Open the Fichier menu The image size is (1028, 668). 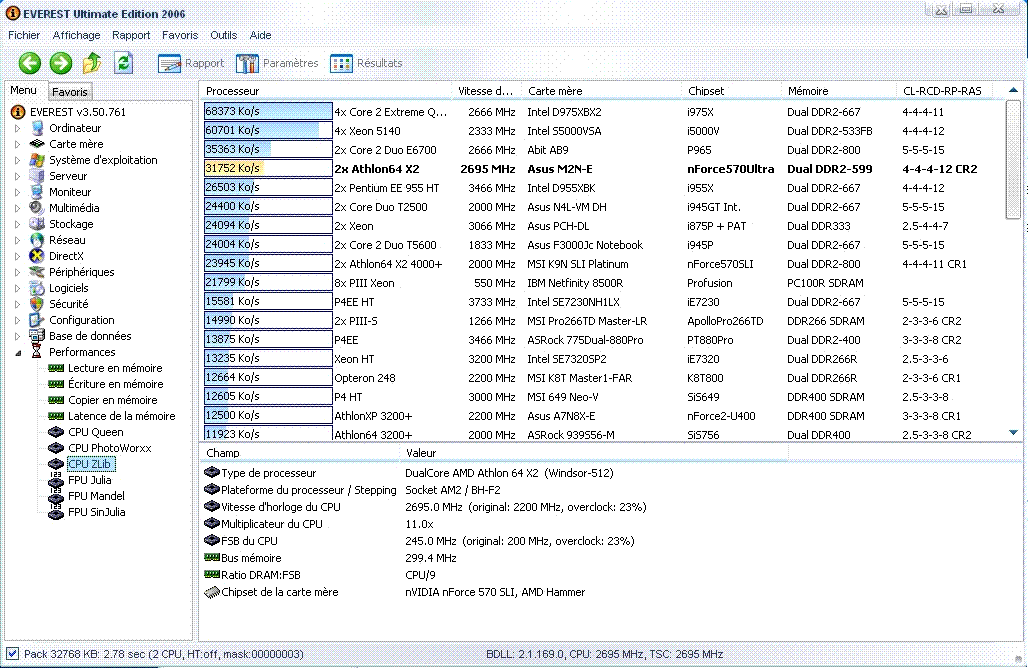point(24,35)
